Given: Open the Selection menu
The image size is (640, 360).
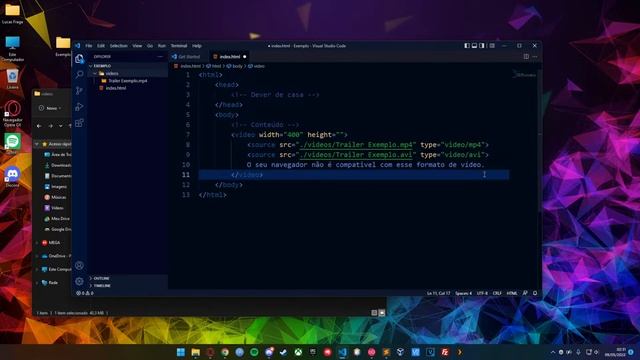Looking at the screenshot, I should (118, 46).
